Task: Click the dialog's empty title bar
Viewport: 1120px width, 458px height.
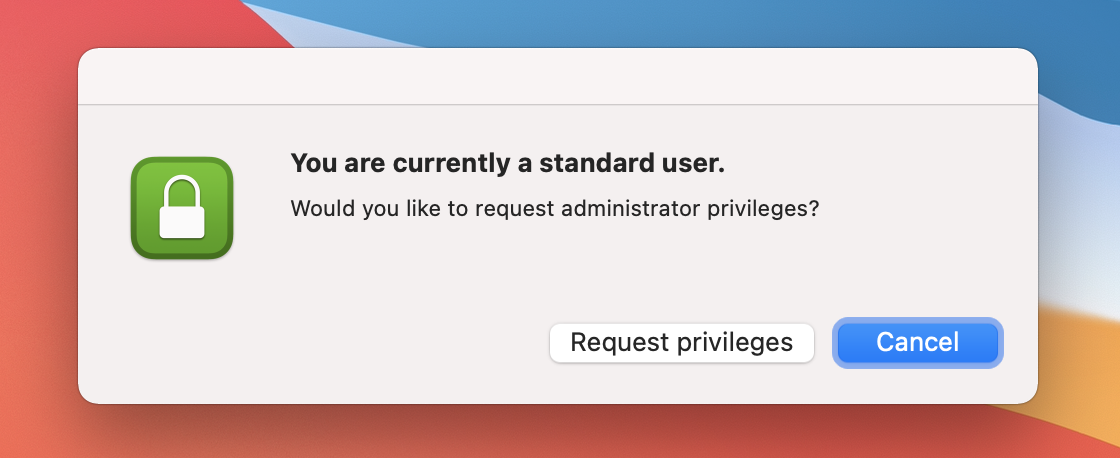Action: (557, 77)
